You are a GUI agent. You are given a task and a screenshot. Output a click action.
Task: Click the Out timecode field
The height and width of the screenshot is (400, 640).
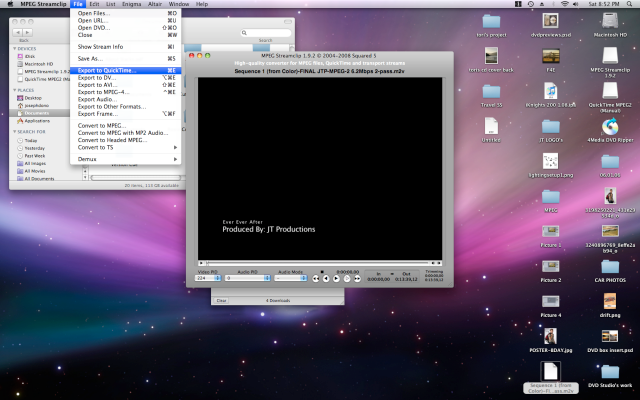pos(406,277)
